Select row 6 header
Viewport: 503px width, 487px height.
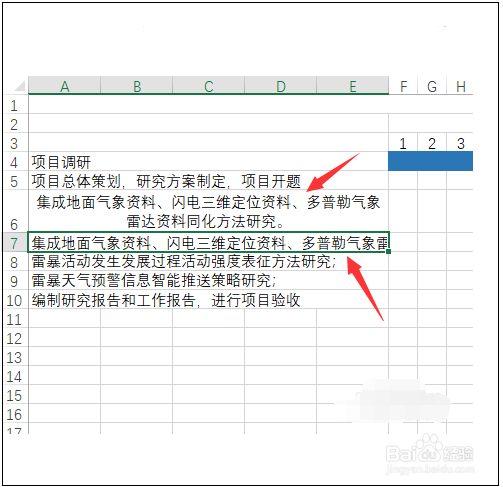click(15, 211)
